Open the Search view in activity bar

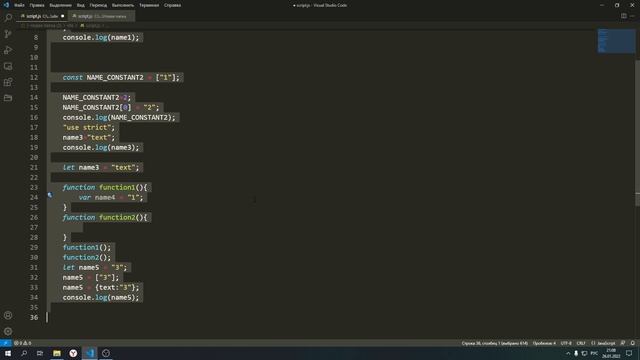pos(8,18)
